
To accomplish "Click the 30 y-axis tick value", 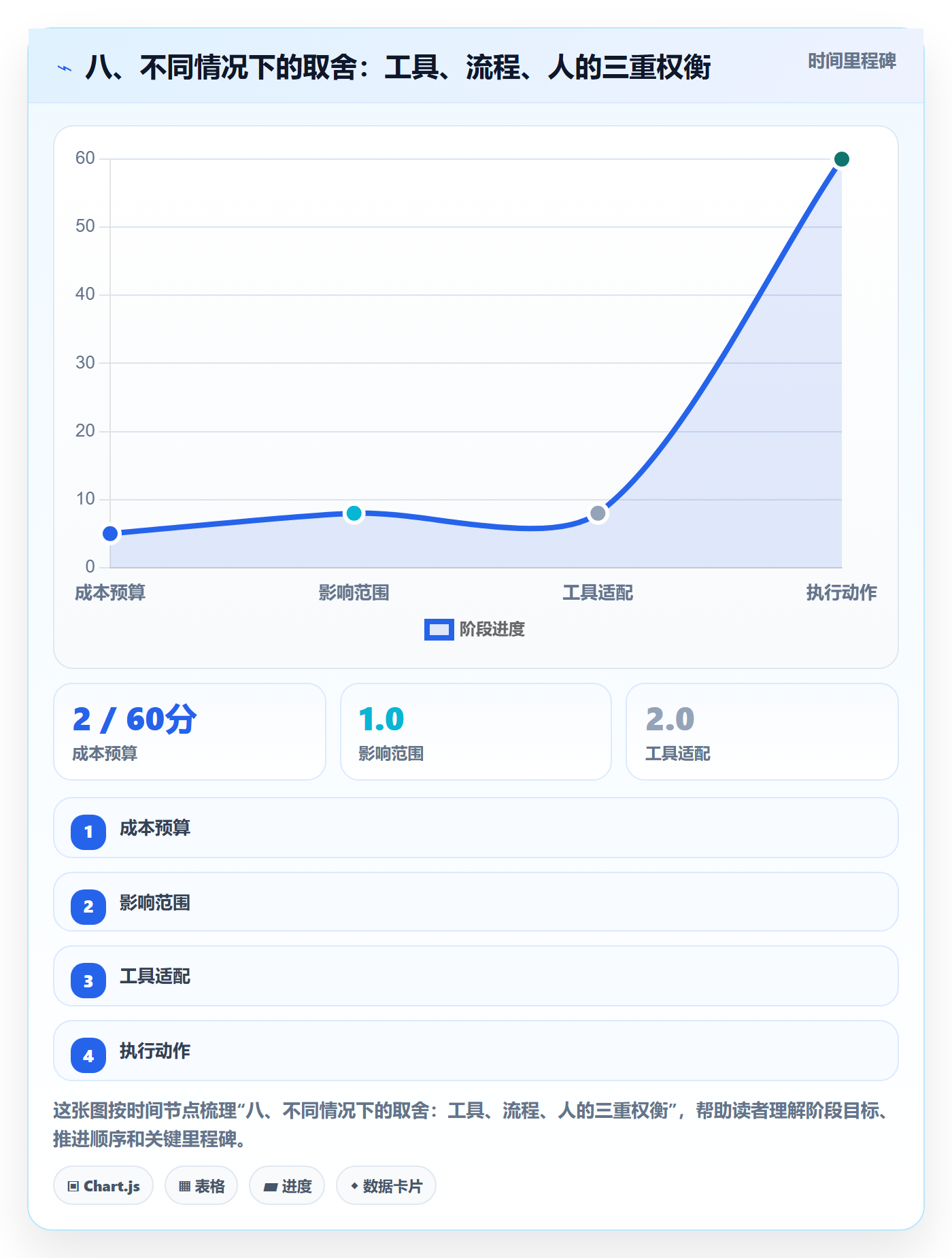I will coord(85,362).
